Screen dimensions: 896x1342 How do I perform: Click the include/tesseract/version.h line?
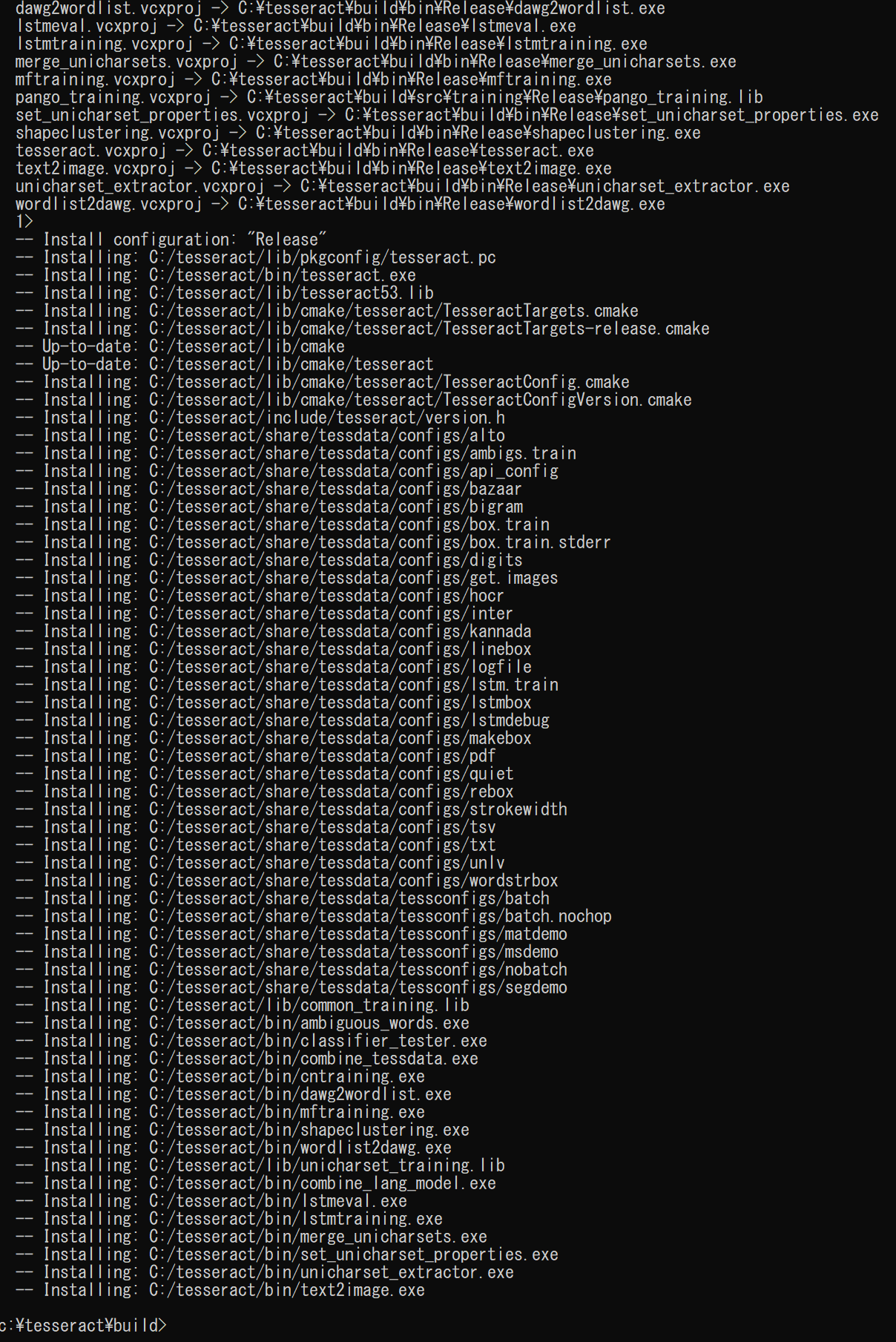260,418
